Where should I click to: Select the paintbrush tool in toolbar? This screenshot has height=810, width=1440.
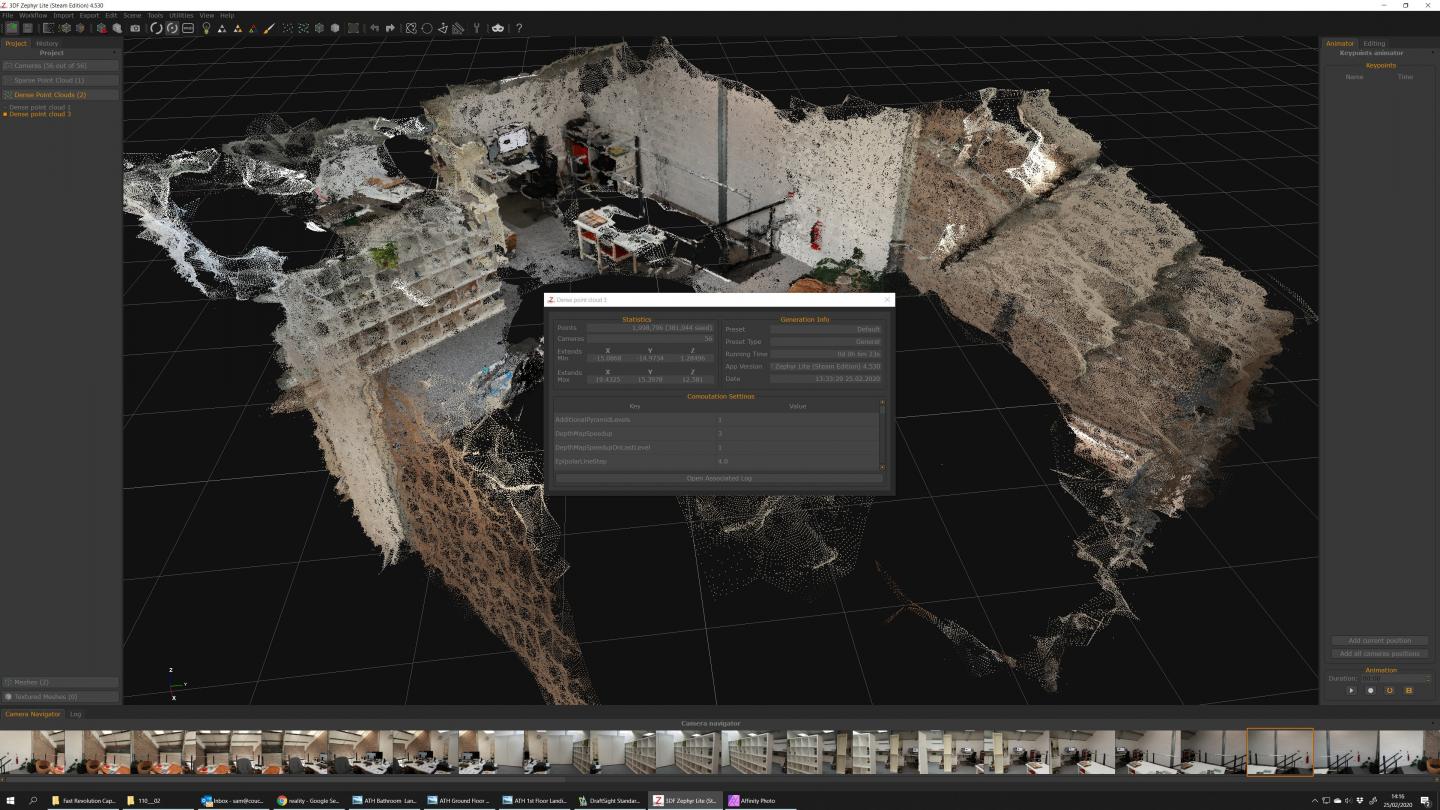point(269,28)
